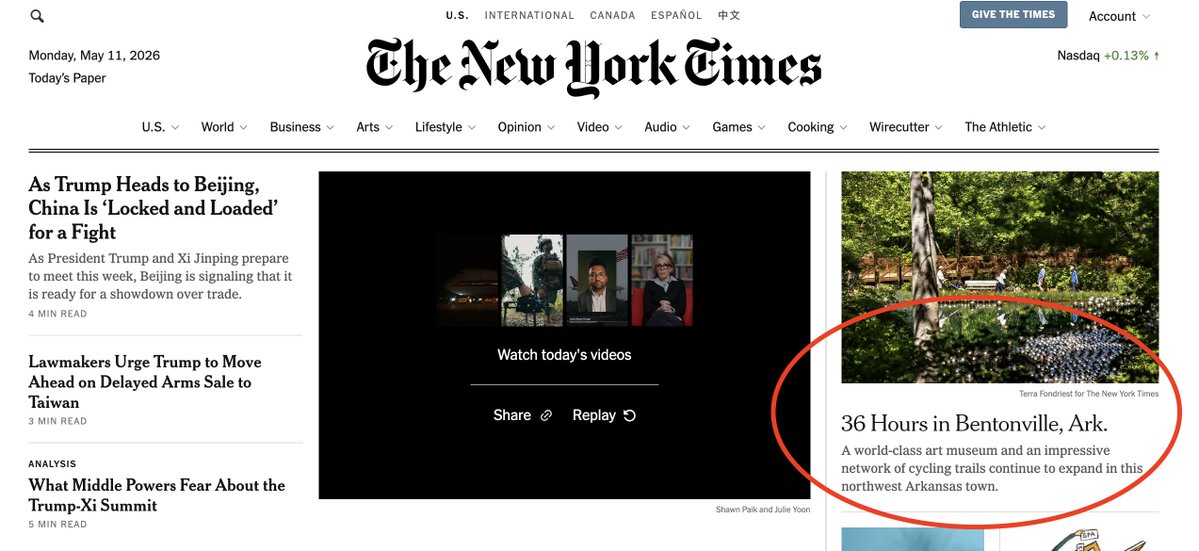This screenshot has width=1199, height=551.
Task: Click 'Watch today's videos' label
Action: coord(564,355)
